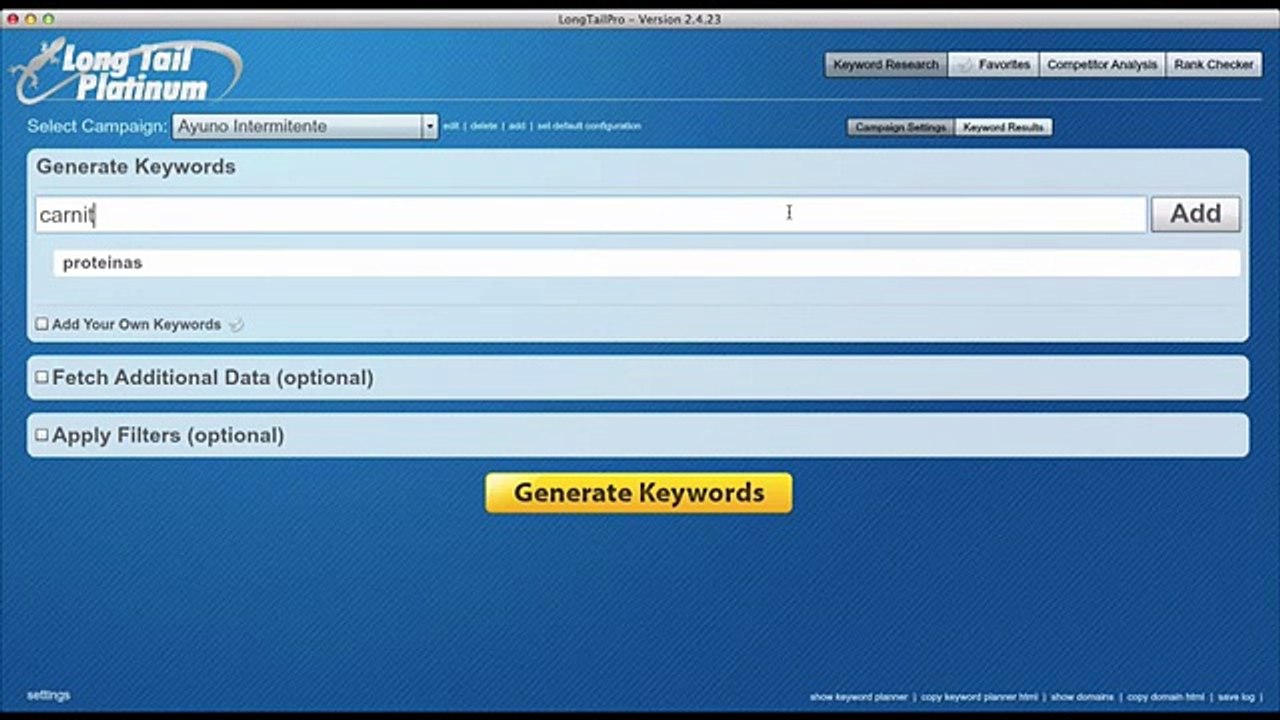Click the delete campaign link
The image size is (1280, 720).
click(484, 126)
